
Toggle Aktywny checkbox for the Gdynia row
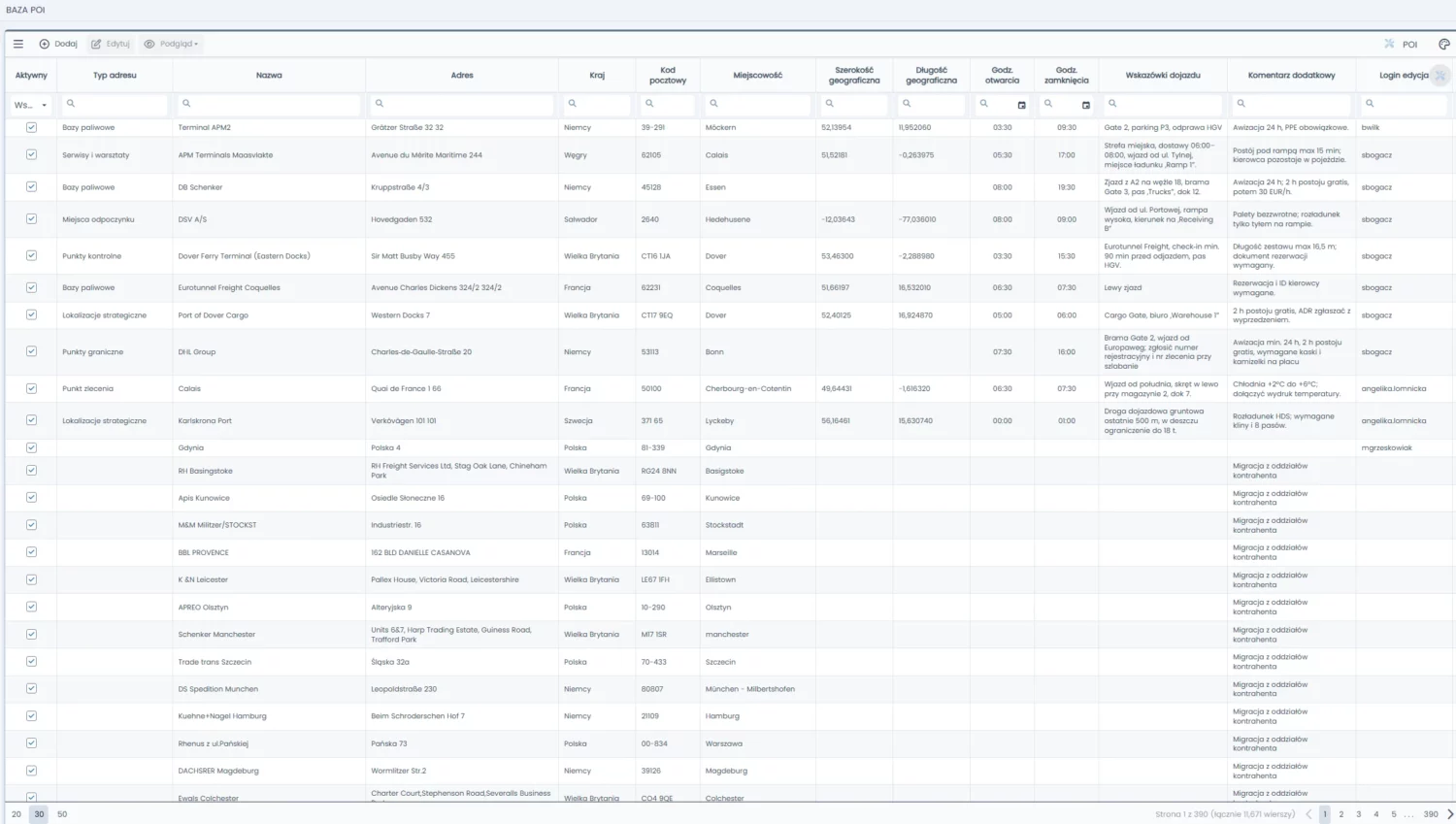point(31,447)
